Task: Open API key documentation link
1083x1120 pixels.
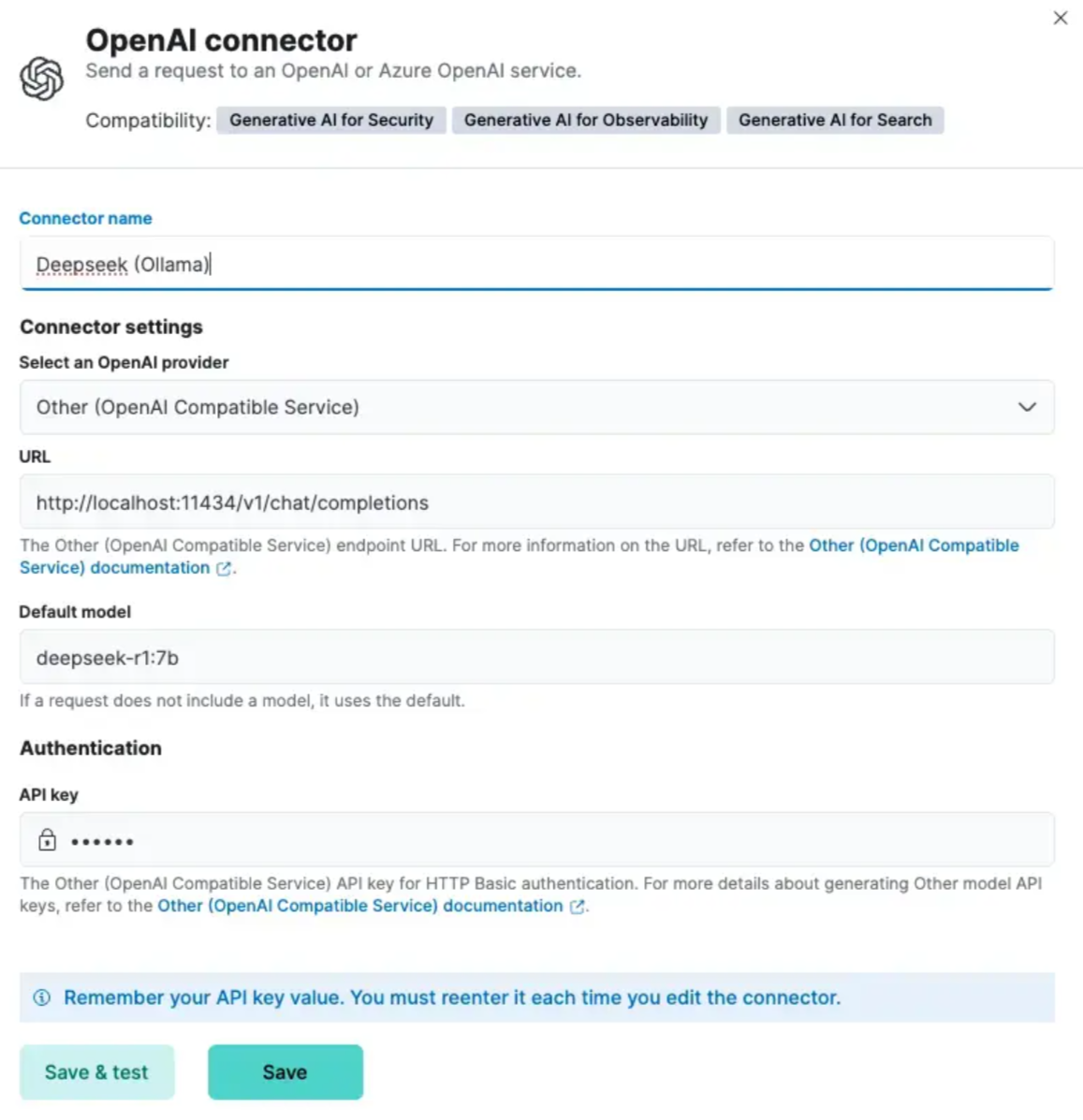Action: click(x=359, y=906)
